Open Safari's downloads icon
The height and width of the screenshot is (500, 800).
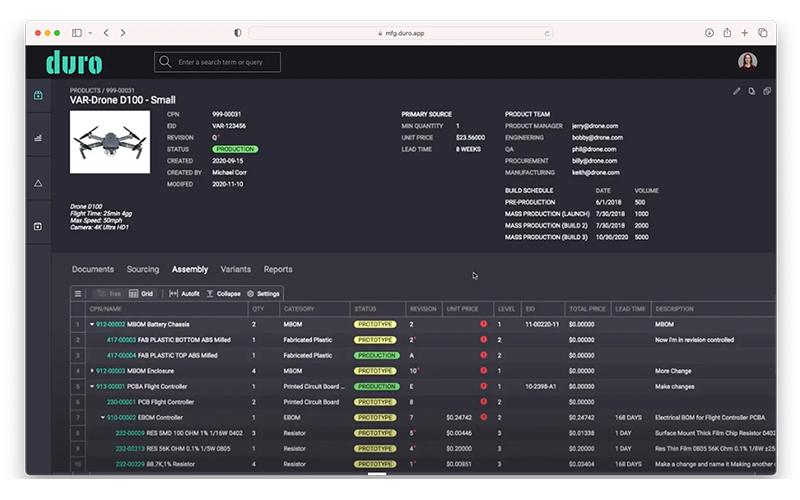pyautogui.click(x=709, y=33)
